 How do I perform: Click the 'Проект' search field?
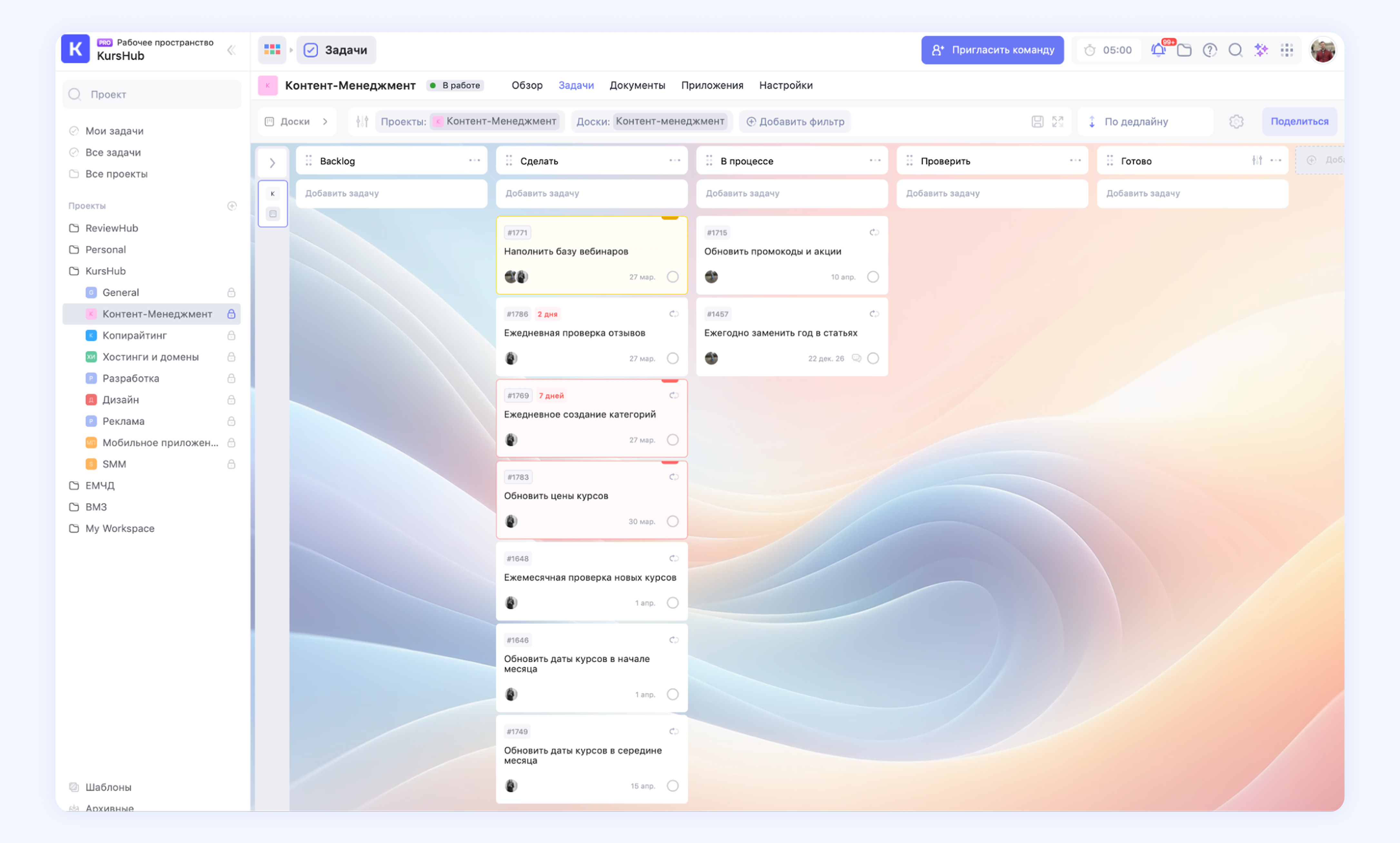(x=152, y=94)
